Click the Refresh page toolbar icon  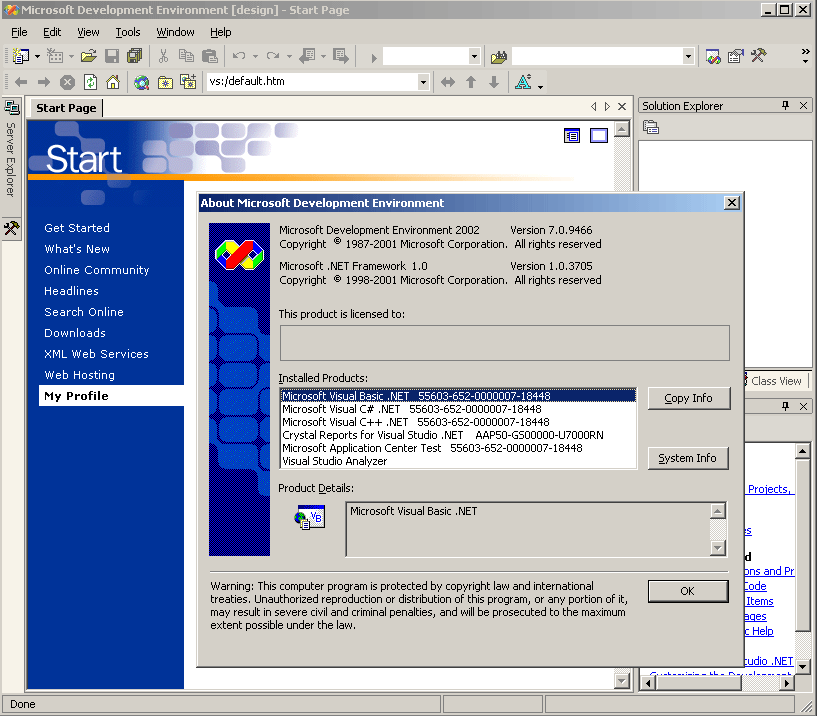click(x=90, y=82)
